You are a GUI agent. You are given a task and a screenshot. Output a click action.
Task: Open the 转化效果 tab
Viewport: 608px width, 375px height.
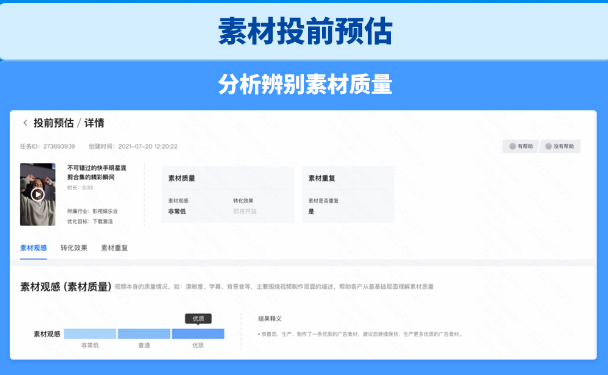pos(74,248)
